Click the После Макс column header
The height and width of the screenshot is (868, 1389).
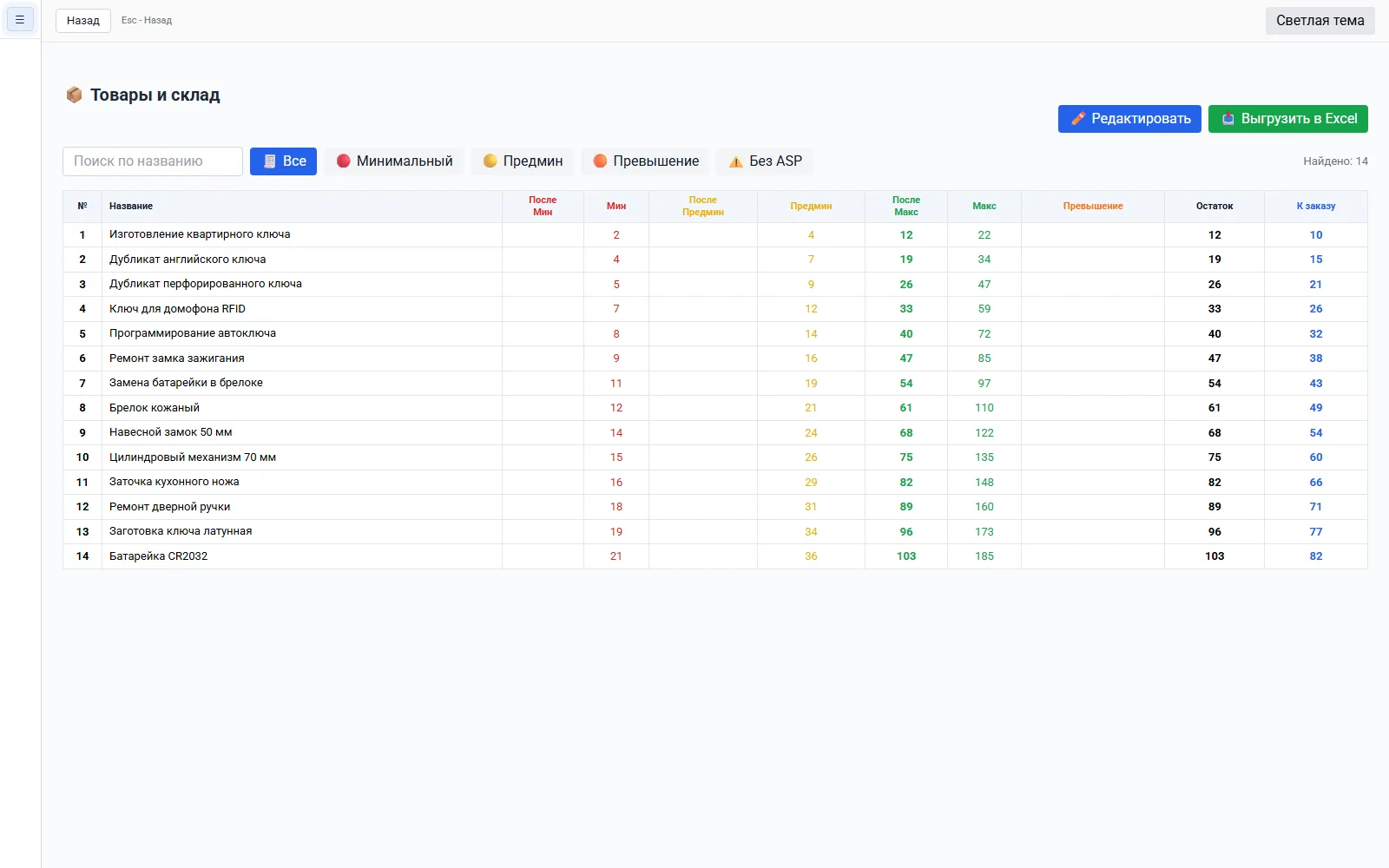(x=906, y=207)
